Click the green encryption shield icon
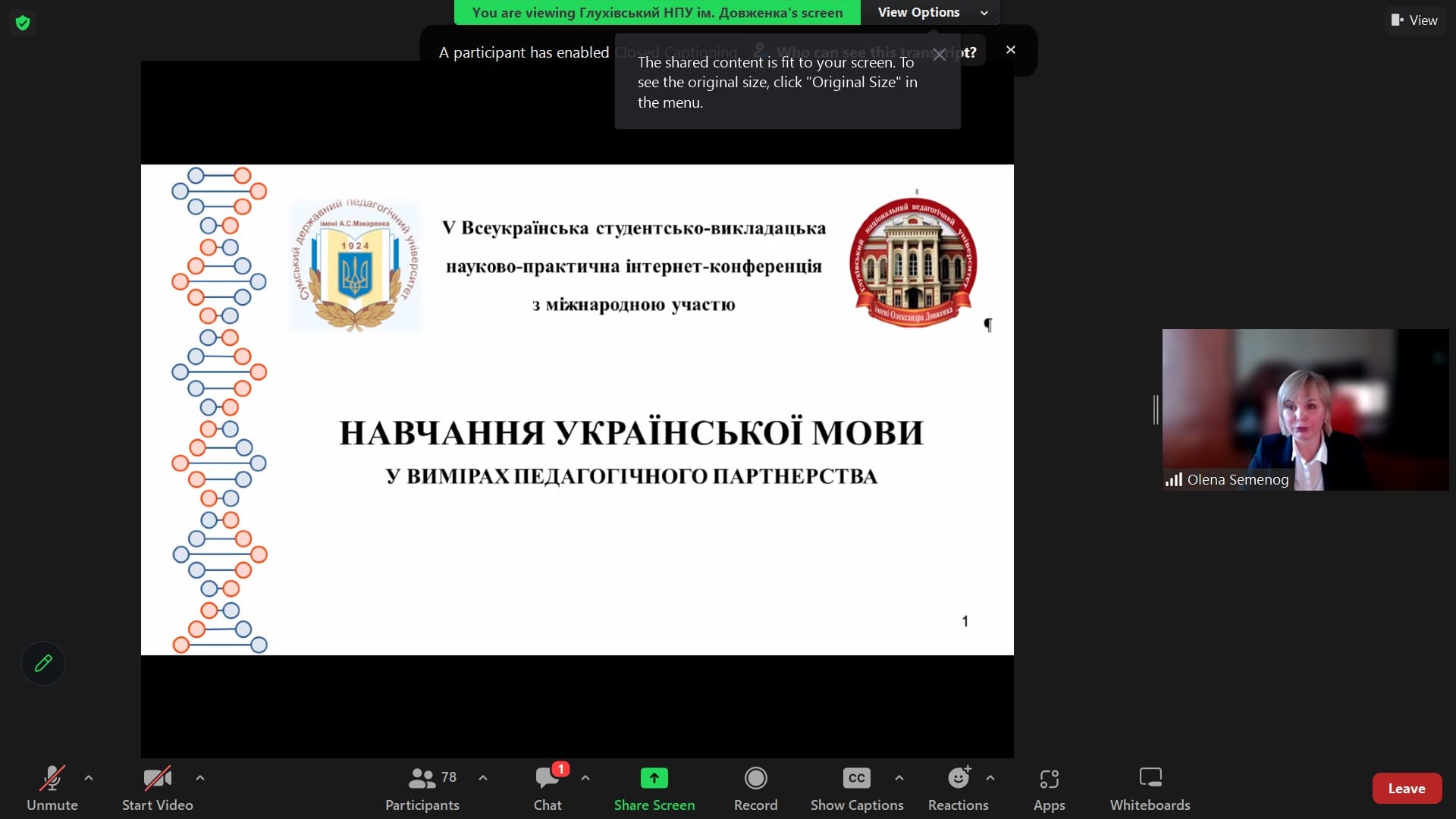Viewport: 1456px width, 819px height. (23, 23)
